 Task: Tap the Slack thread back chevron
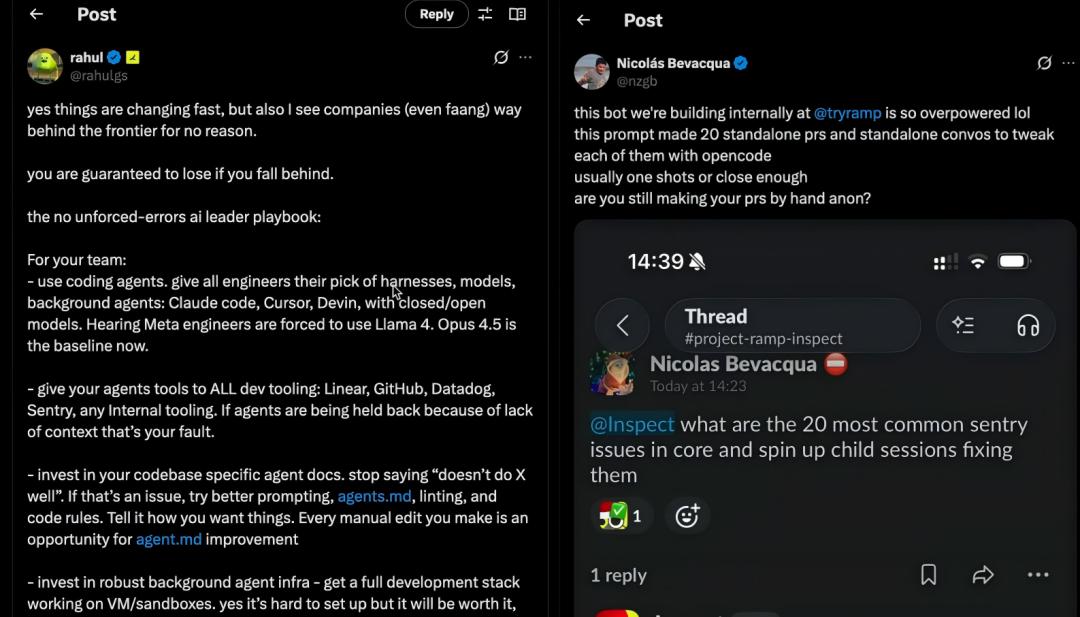pos(623,325)
